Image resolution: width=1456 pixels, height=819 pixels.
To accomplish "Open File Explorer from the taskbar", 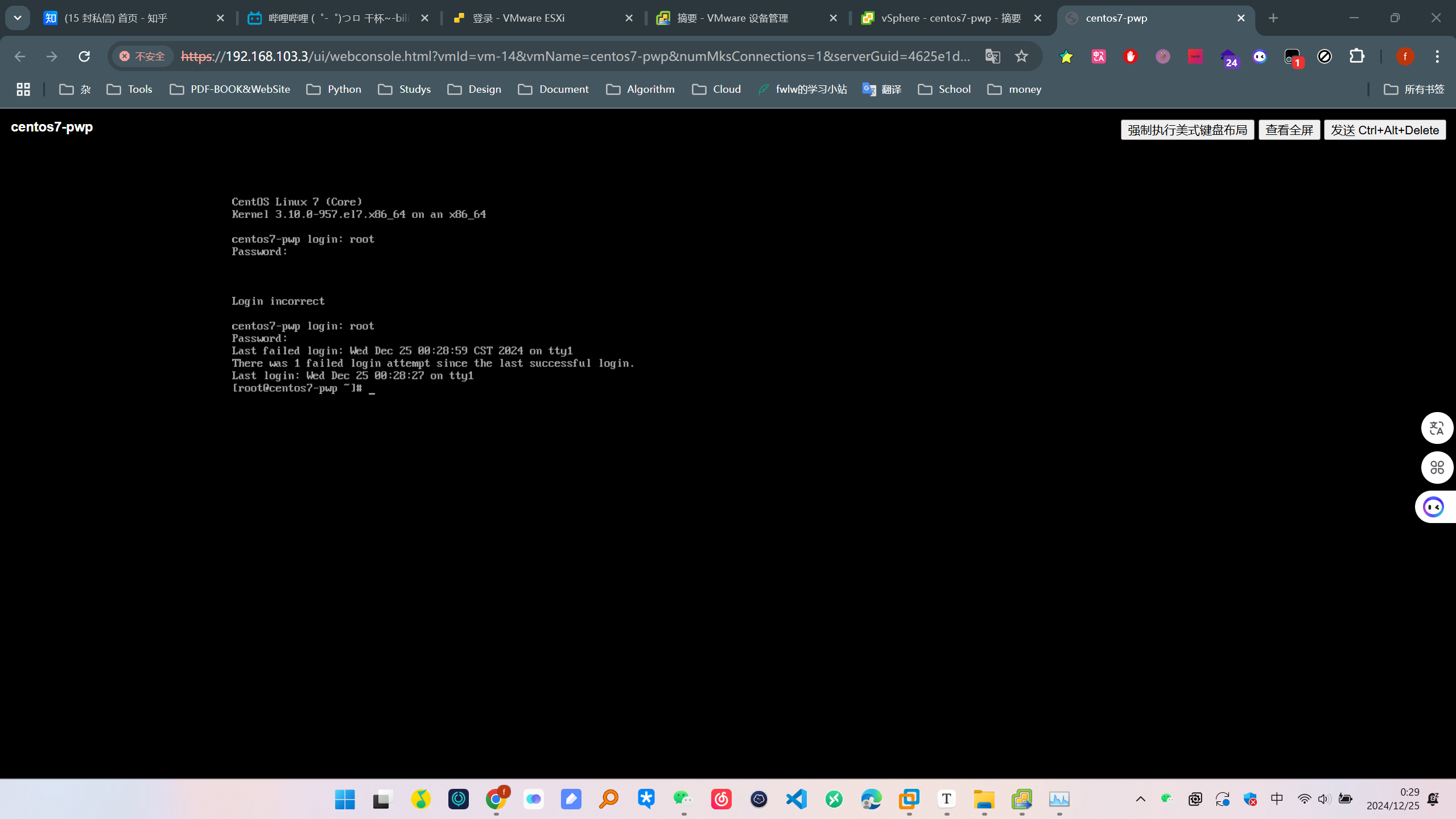I will pyautogui.click(x=984, y=799).
